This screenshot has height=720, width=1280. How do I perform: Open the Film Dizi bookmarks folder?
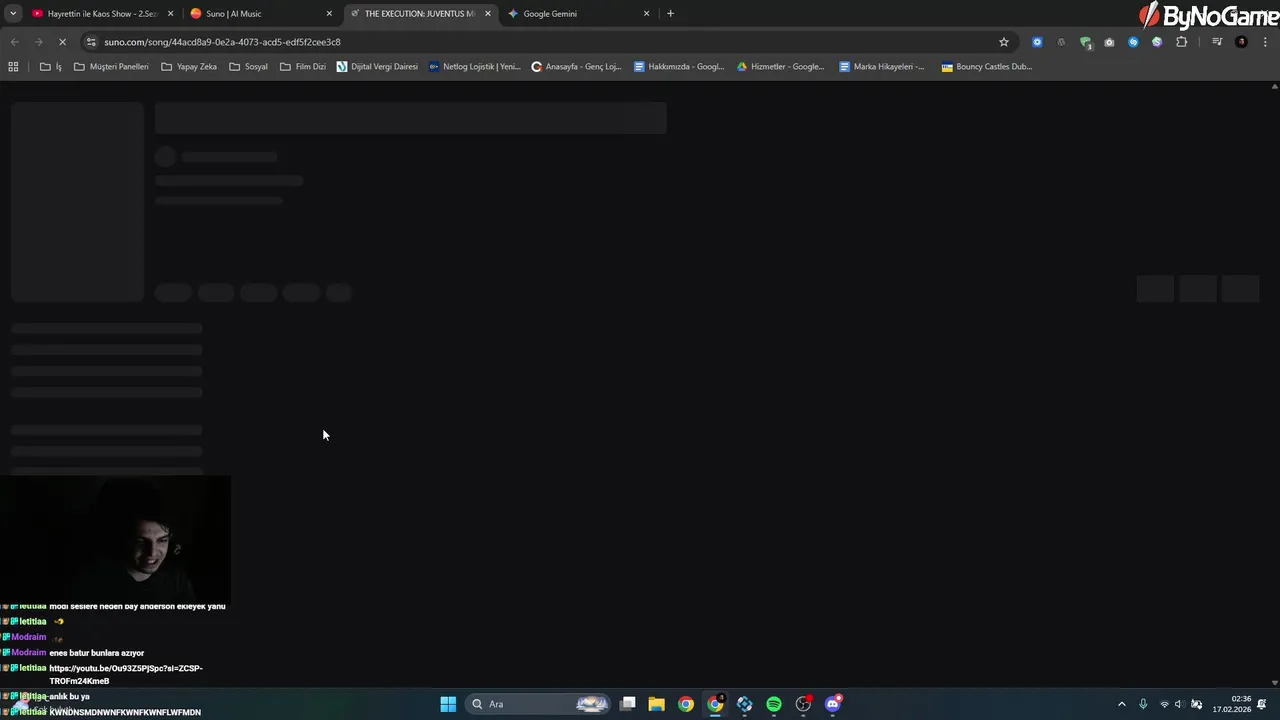[x=303, y=67]
